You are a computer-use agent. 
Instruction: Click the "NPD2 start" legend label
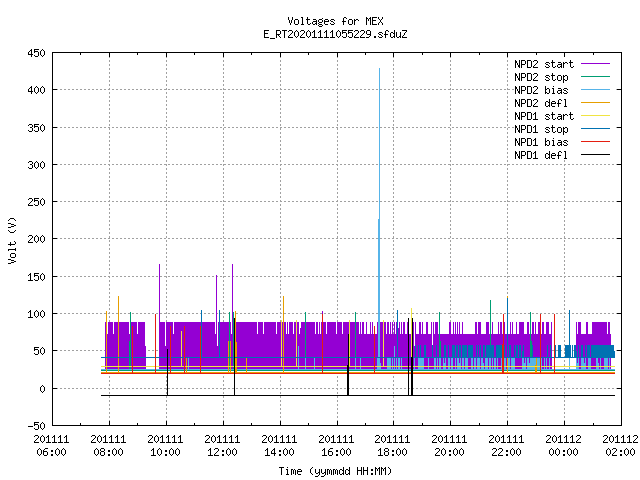click(544, 64)
